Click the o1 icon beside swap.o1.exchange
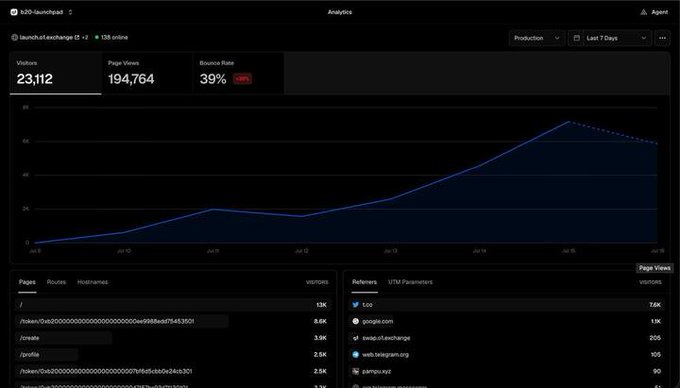 356,338
